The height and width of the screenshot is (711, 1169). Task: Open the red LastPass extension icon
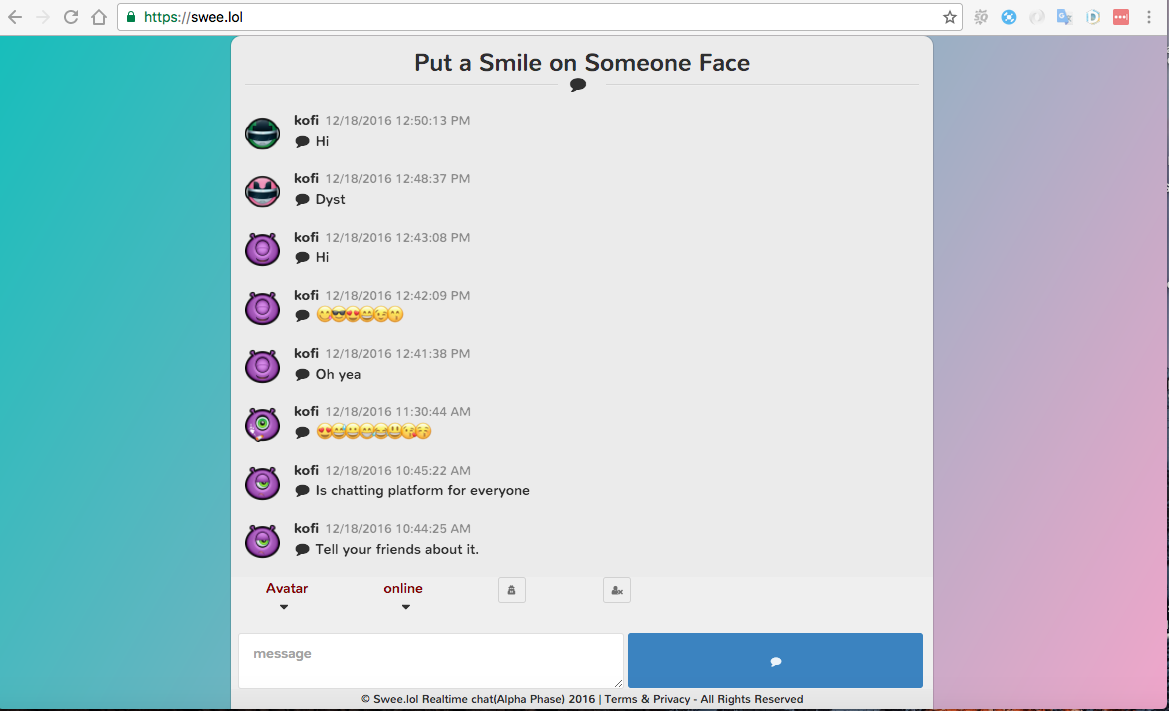coord(1121,17)
